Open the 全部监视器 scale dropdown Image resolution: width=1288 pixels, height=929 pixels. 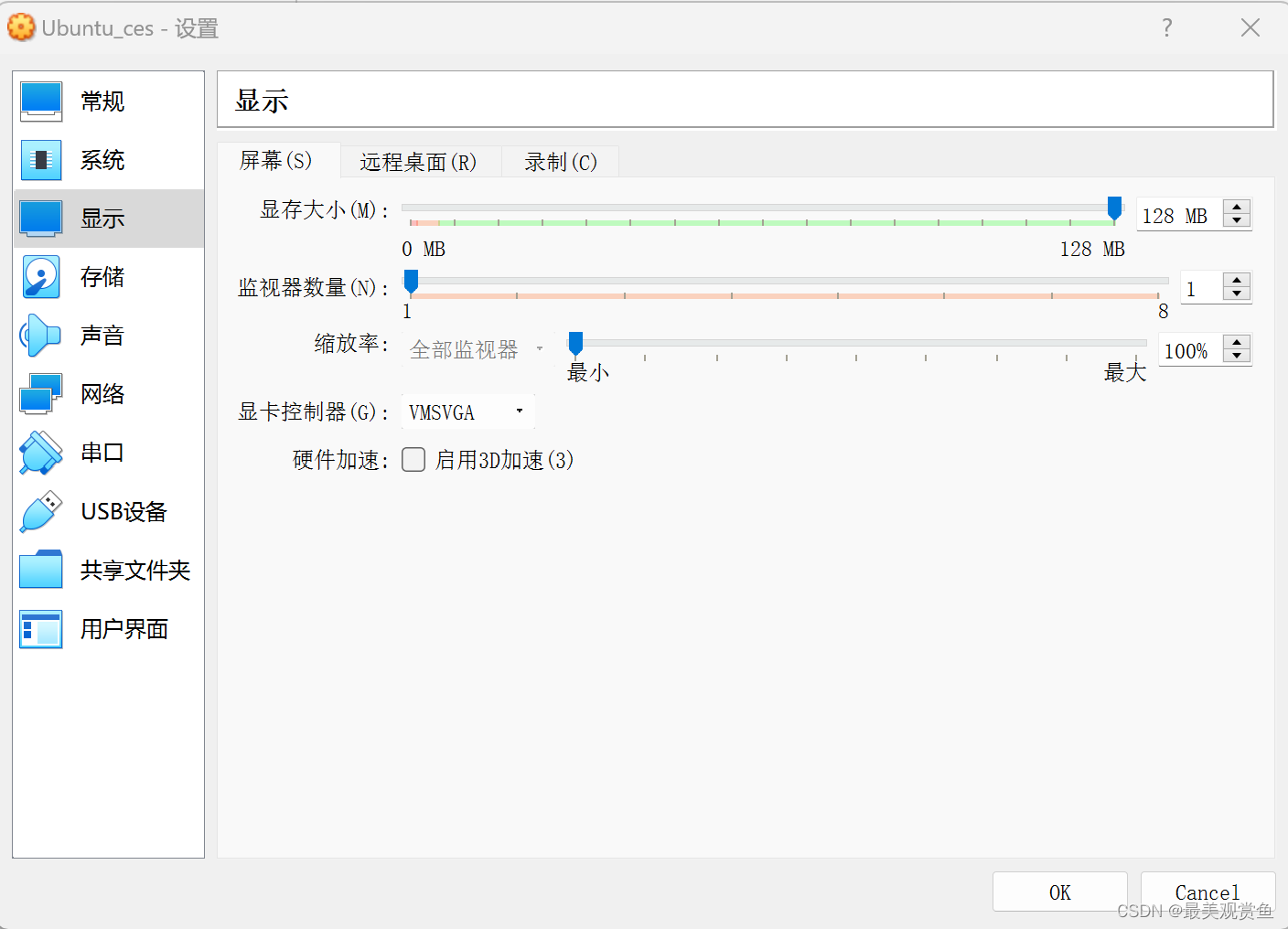[x=477, y=349]
